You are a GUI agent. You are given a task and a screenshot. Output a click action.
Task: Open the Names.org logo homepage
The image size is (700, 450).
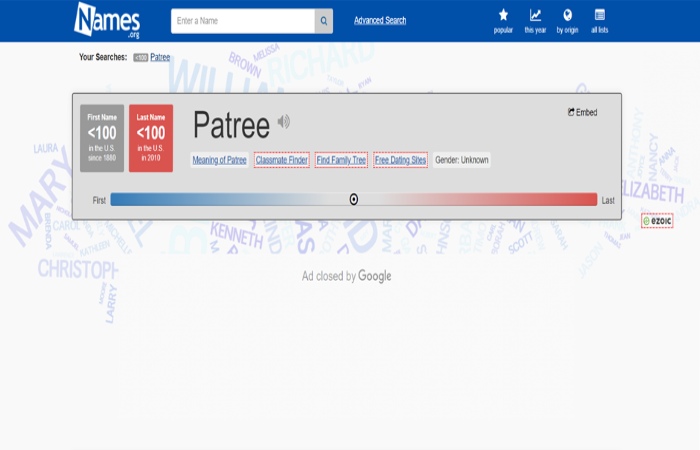(x=107, y=21)
